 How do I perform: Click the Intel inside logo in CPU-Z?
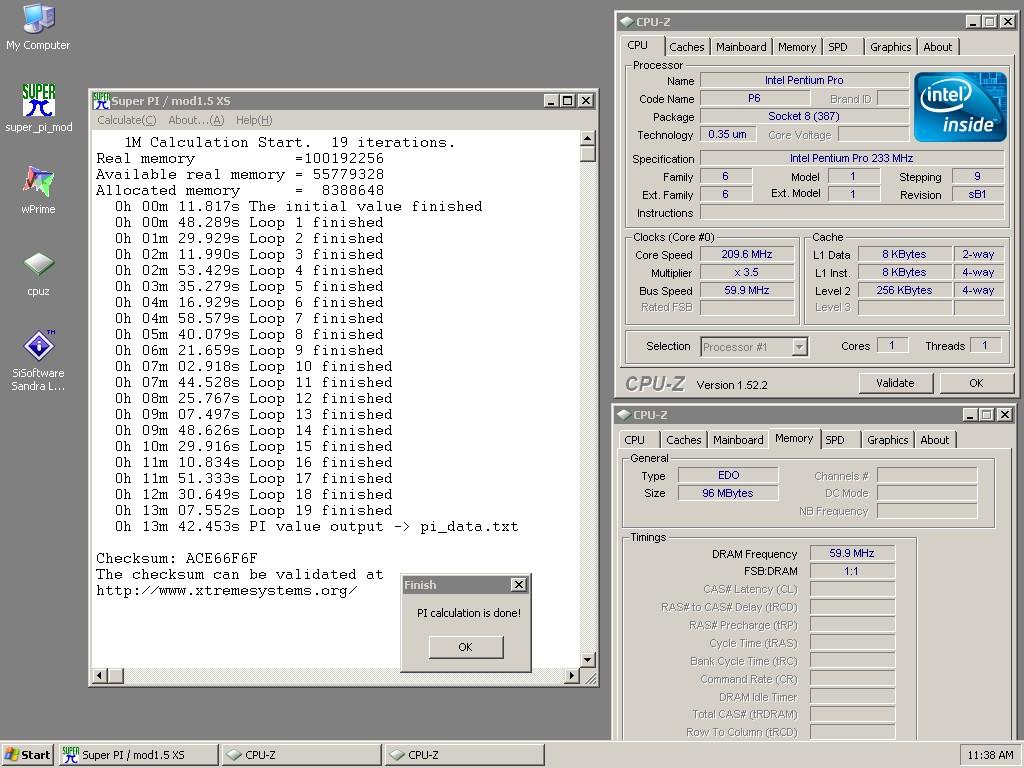tap(959, 107)
